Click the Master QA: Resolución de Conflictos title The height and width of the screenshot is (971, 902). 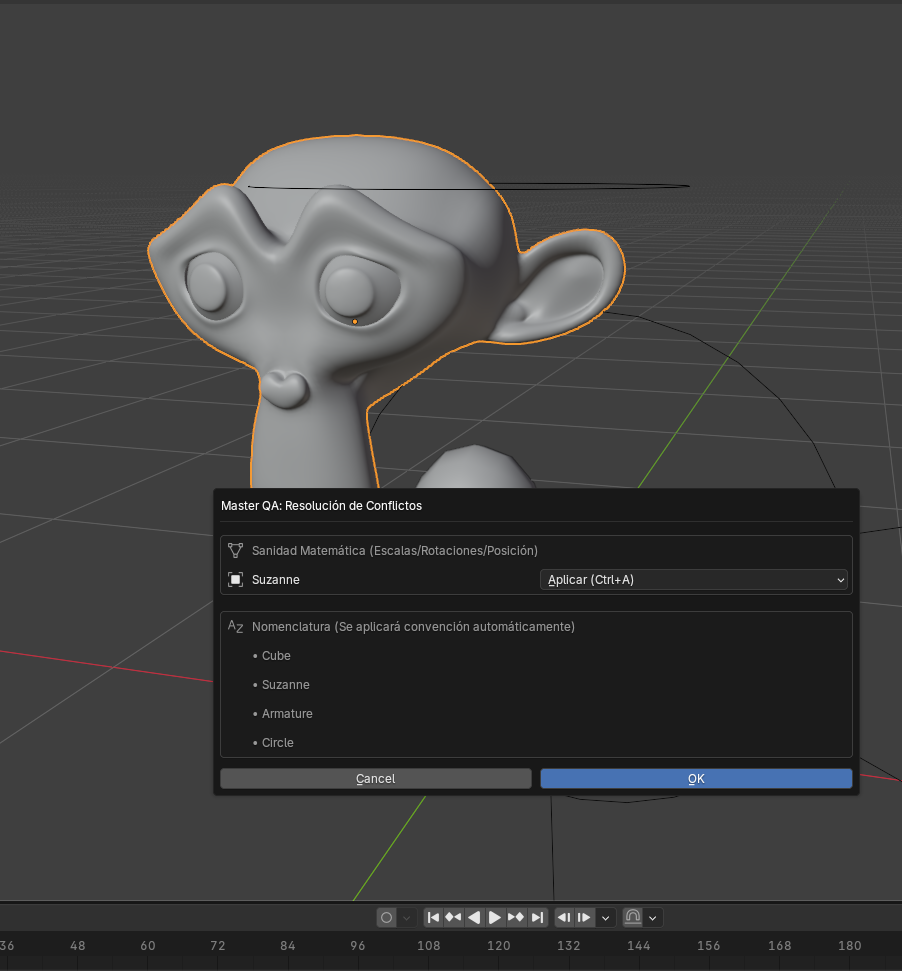point(321,505)
